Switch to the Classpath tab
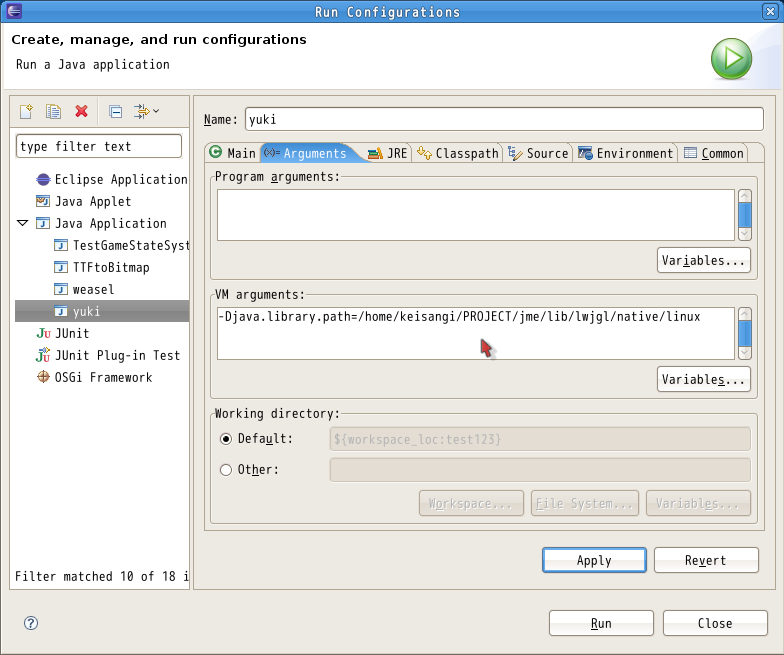Viewport: 784px width, 655px height. (458, 153)
